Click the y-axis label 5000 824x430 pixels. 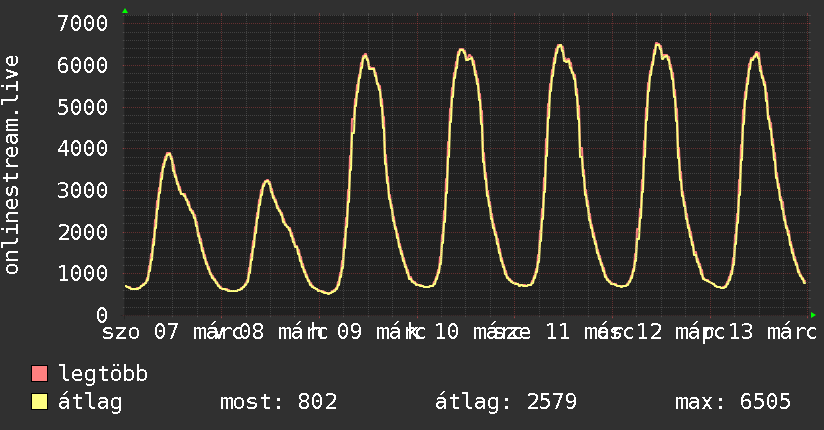coord(83,107)
